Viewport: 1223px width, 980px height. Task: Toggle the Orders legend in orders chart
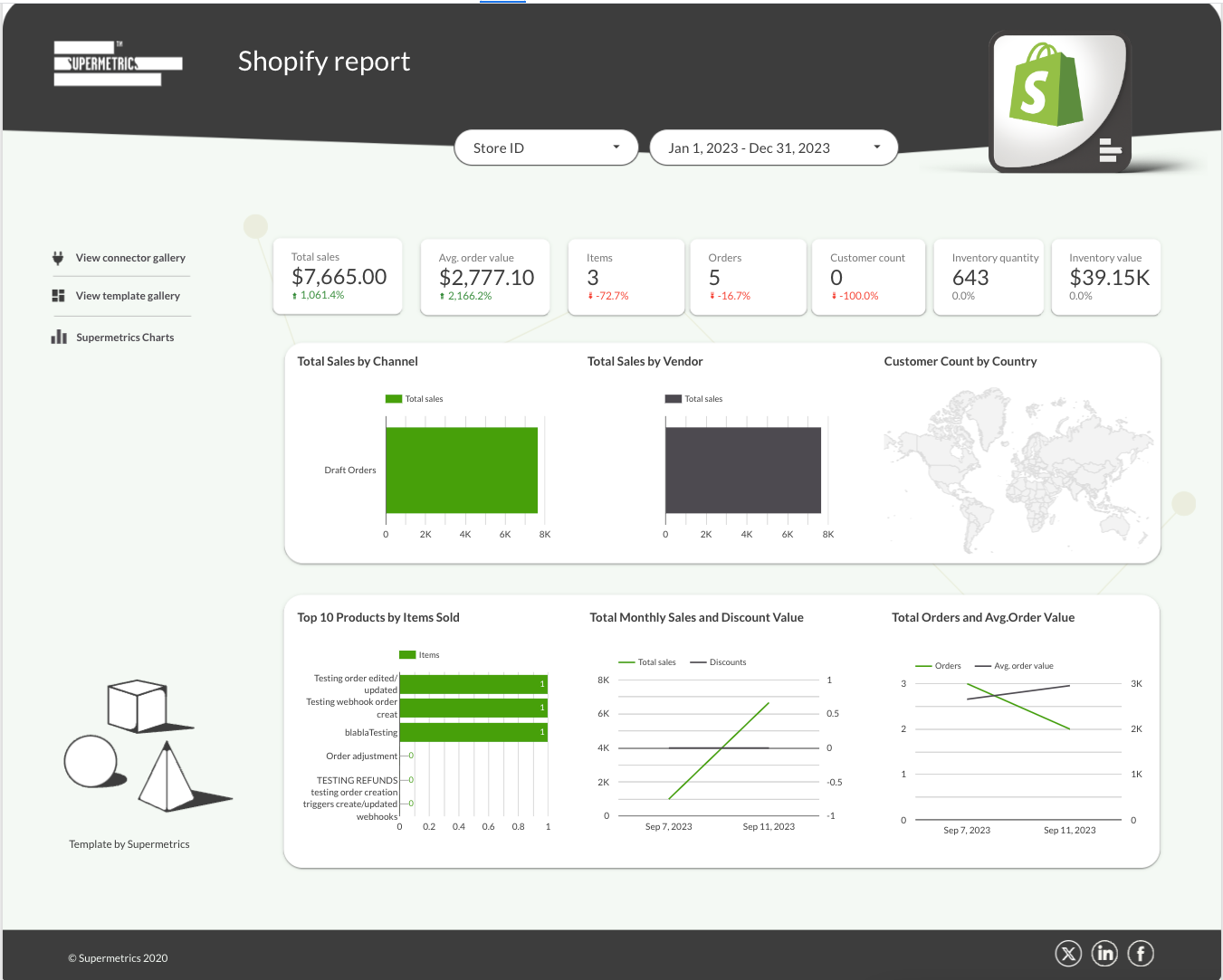coord(939,665)
